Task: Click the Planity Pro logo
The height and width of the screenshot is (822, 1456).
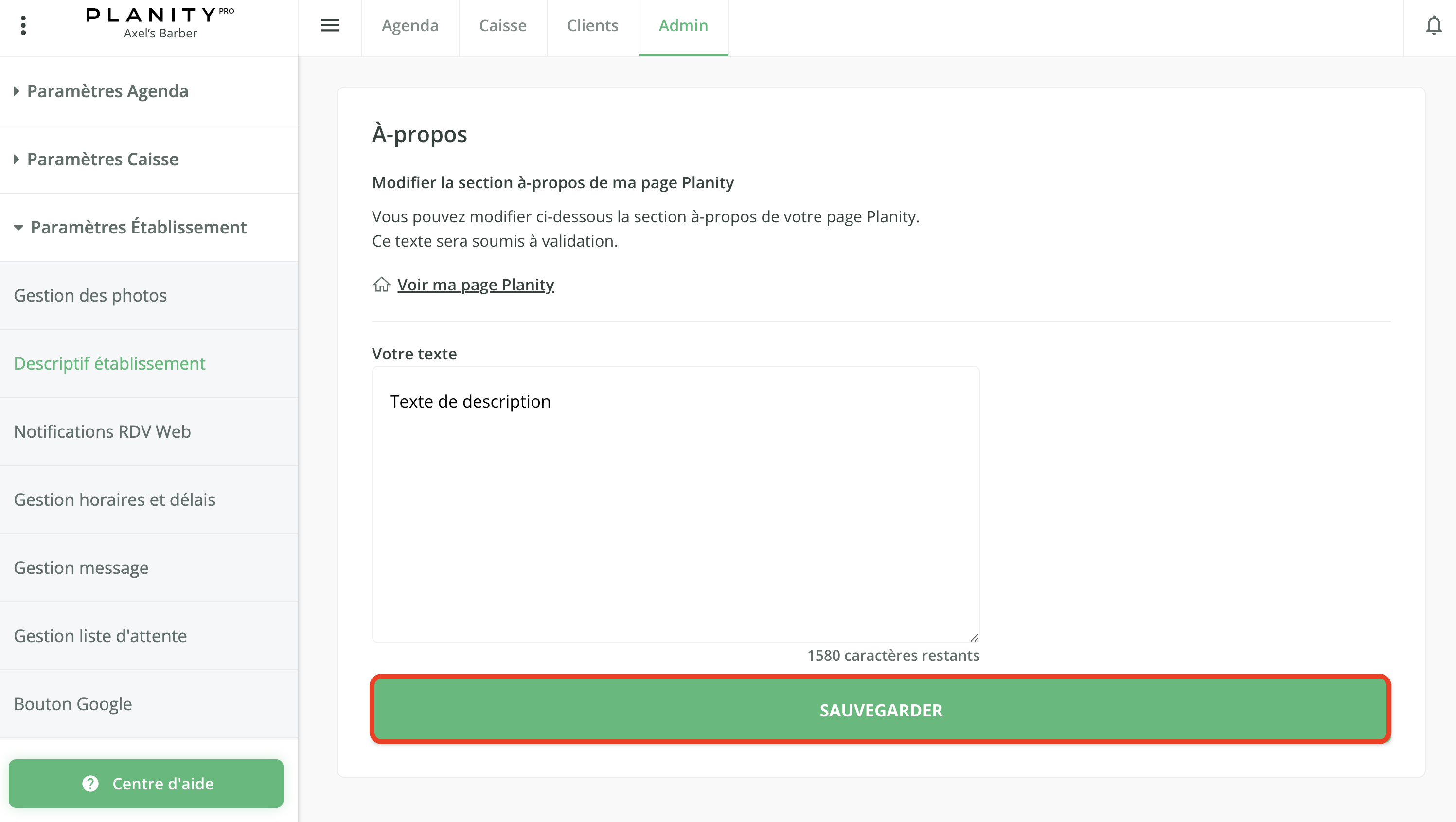Action: tap(160, 23)
